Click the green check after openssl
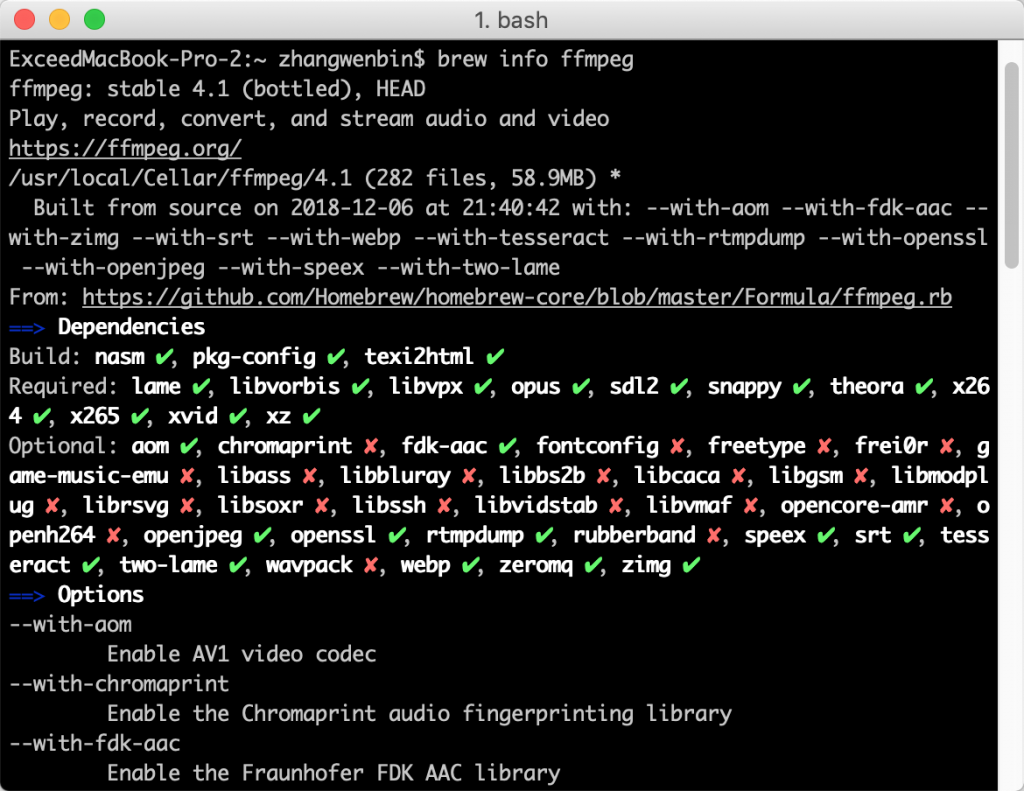 [x=396, y=536]
